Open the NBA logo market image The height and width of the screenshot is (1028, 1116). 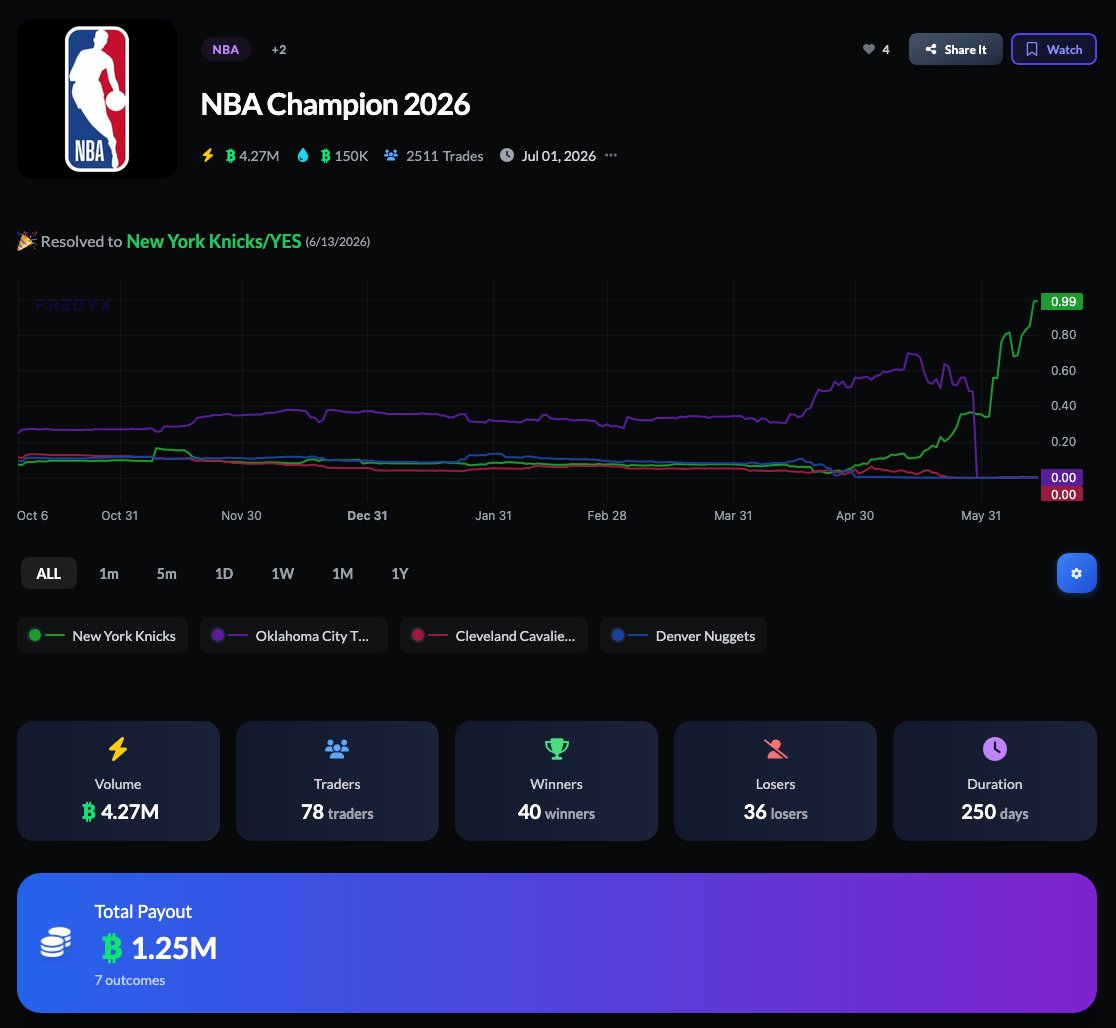click(x=97, y=99)
